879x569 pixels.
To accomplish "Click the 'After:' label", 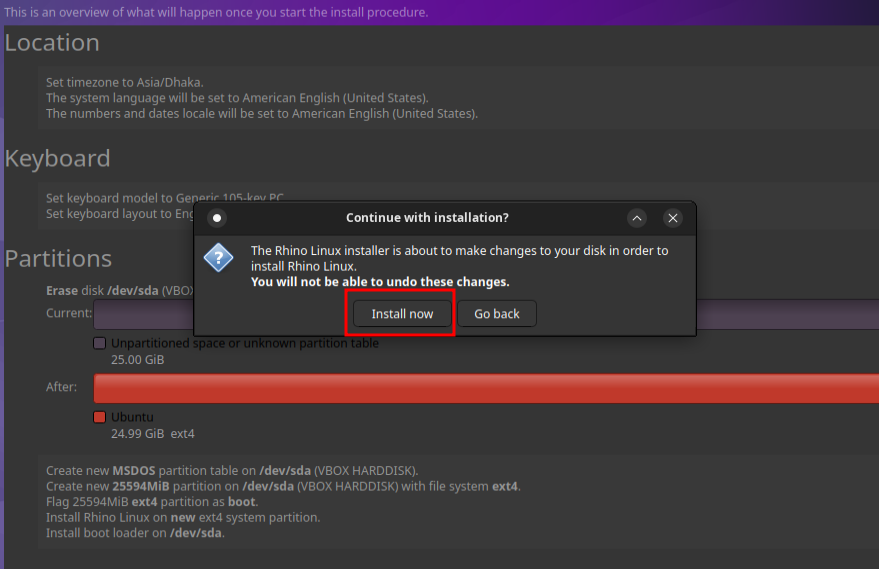I will pos(62,387).
